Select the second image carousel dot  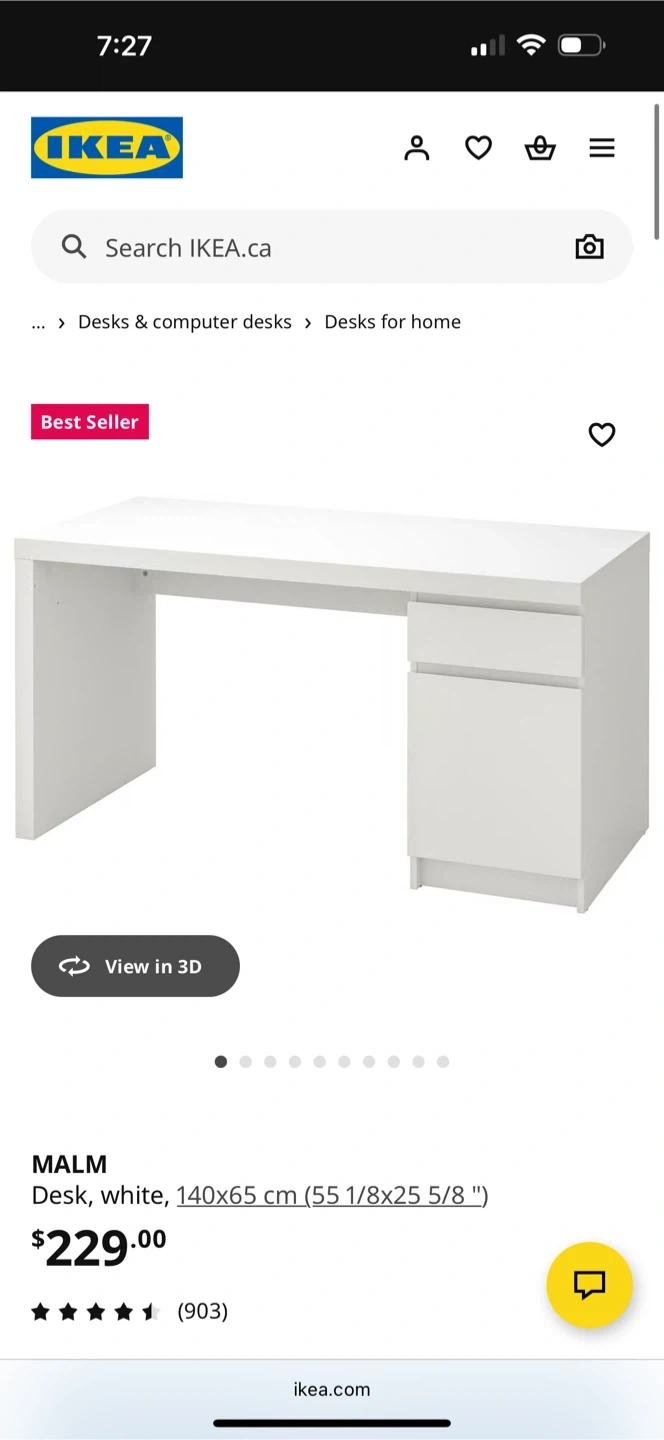pos(245,1062)
